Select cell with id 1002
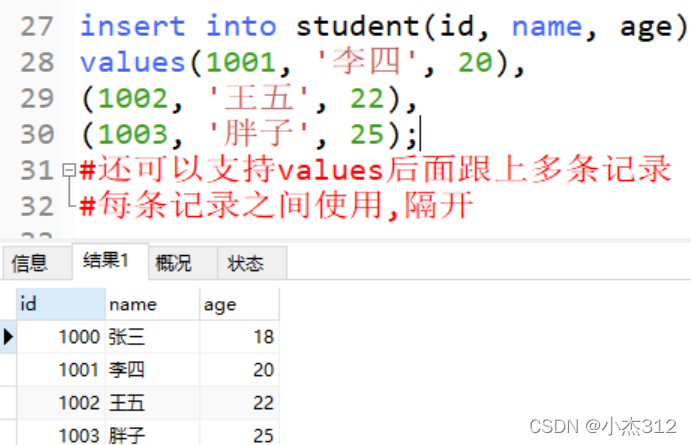 click(61, 403)
